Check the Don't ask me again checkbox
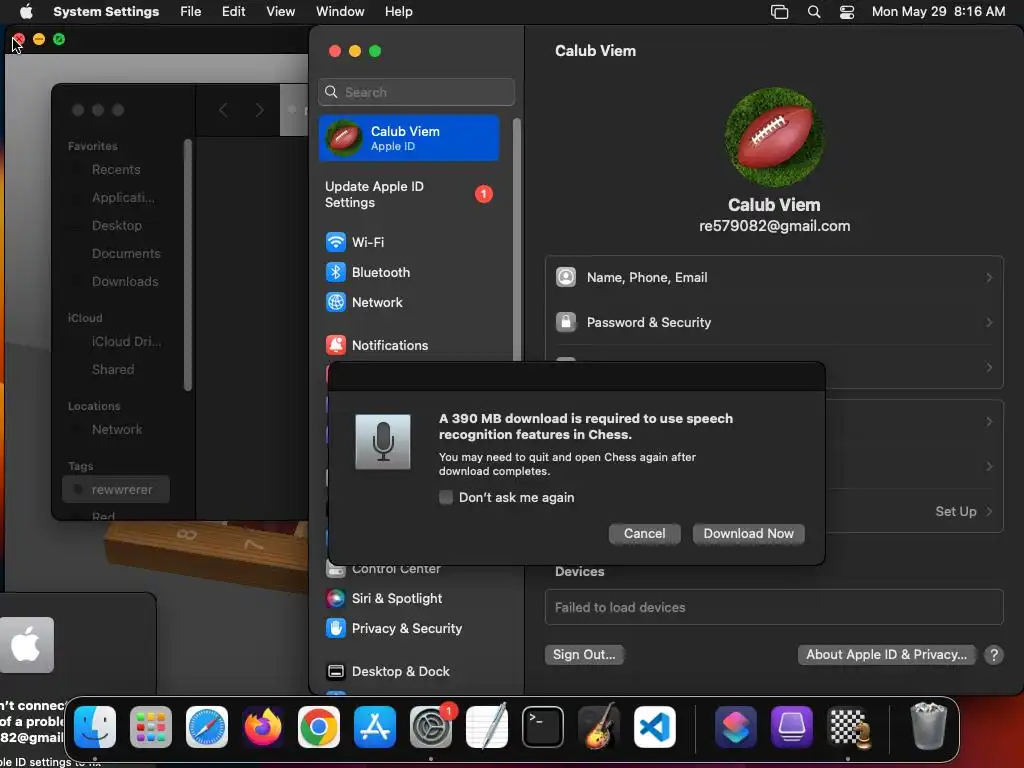The height and width of the screenshot is (768, 1024). [446, 498]
